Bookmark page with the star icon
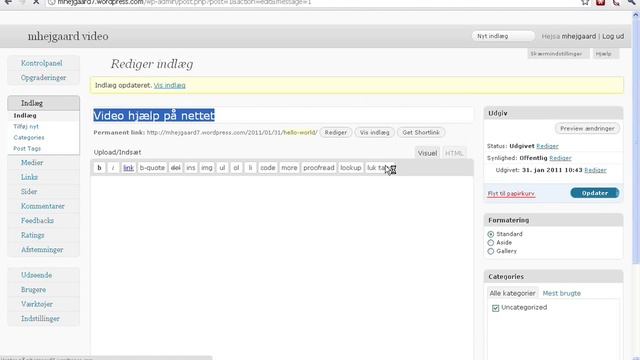Viewport: 640px width, 360px height. click(585, 2)
